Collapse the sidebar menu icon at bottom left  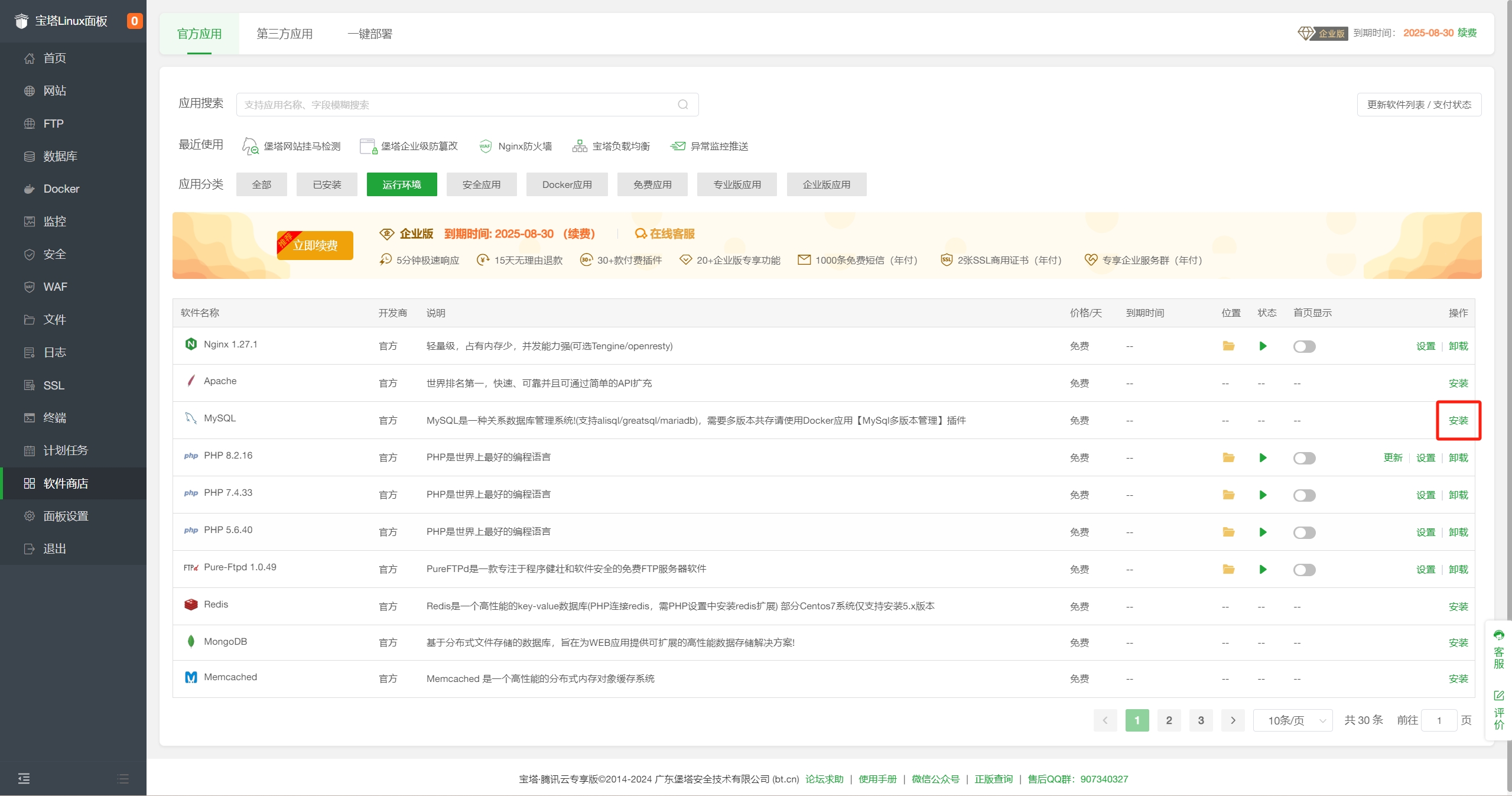pyautogui.click(x=24, y=778)
